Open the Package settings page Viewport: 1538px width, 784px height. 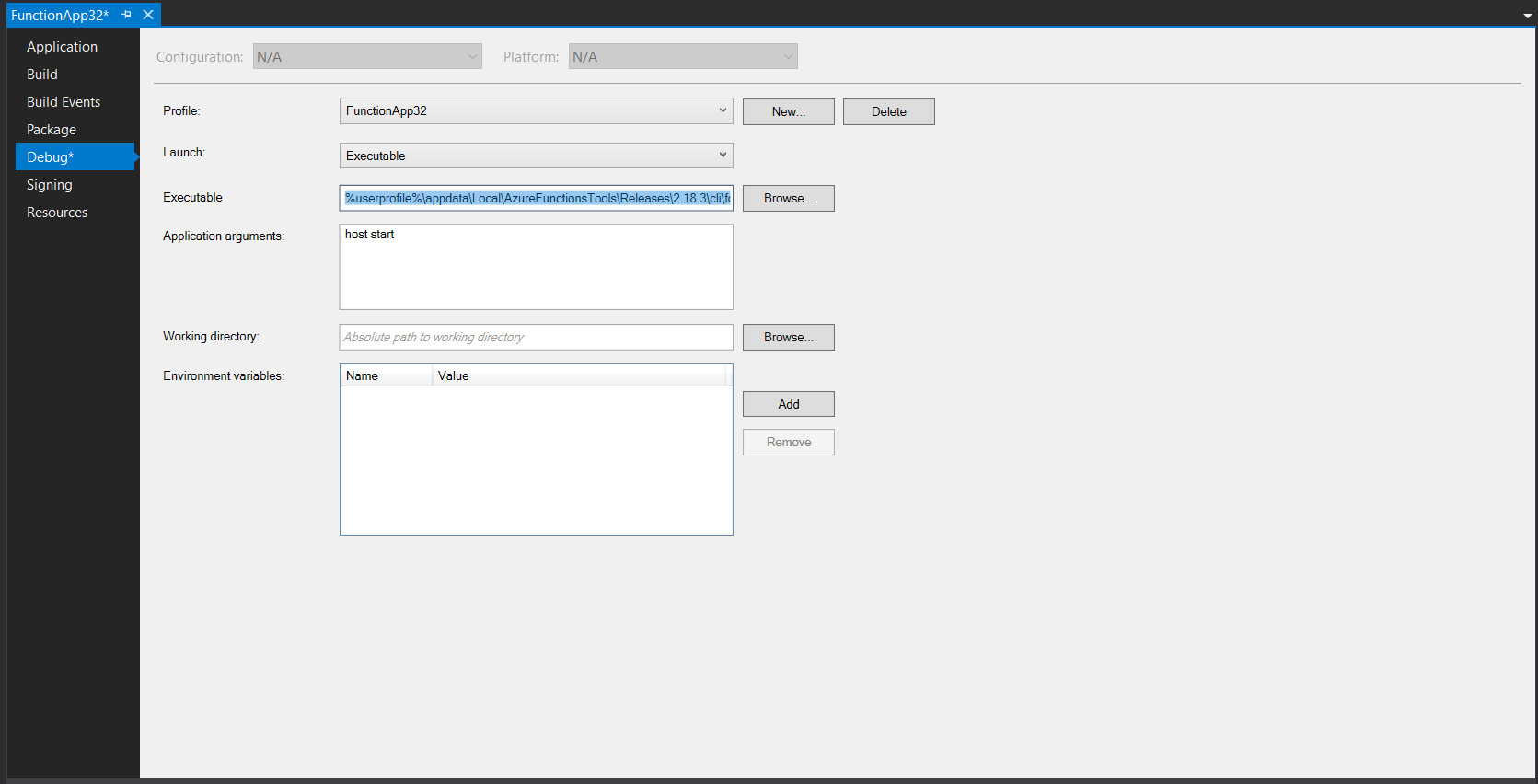[52, 130]
